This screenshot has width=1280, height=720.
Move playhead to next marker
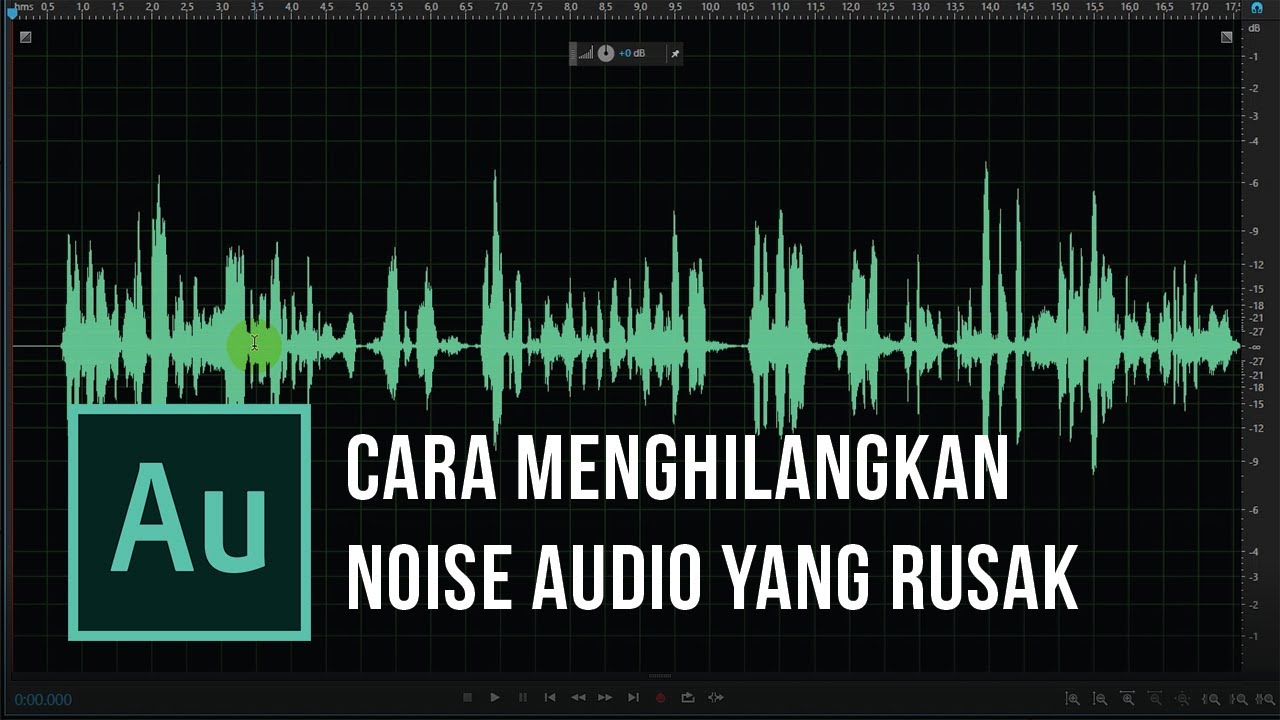coord(633,697)
